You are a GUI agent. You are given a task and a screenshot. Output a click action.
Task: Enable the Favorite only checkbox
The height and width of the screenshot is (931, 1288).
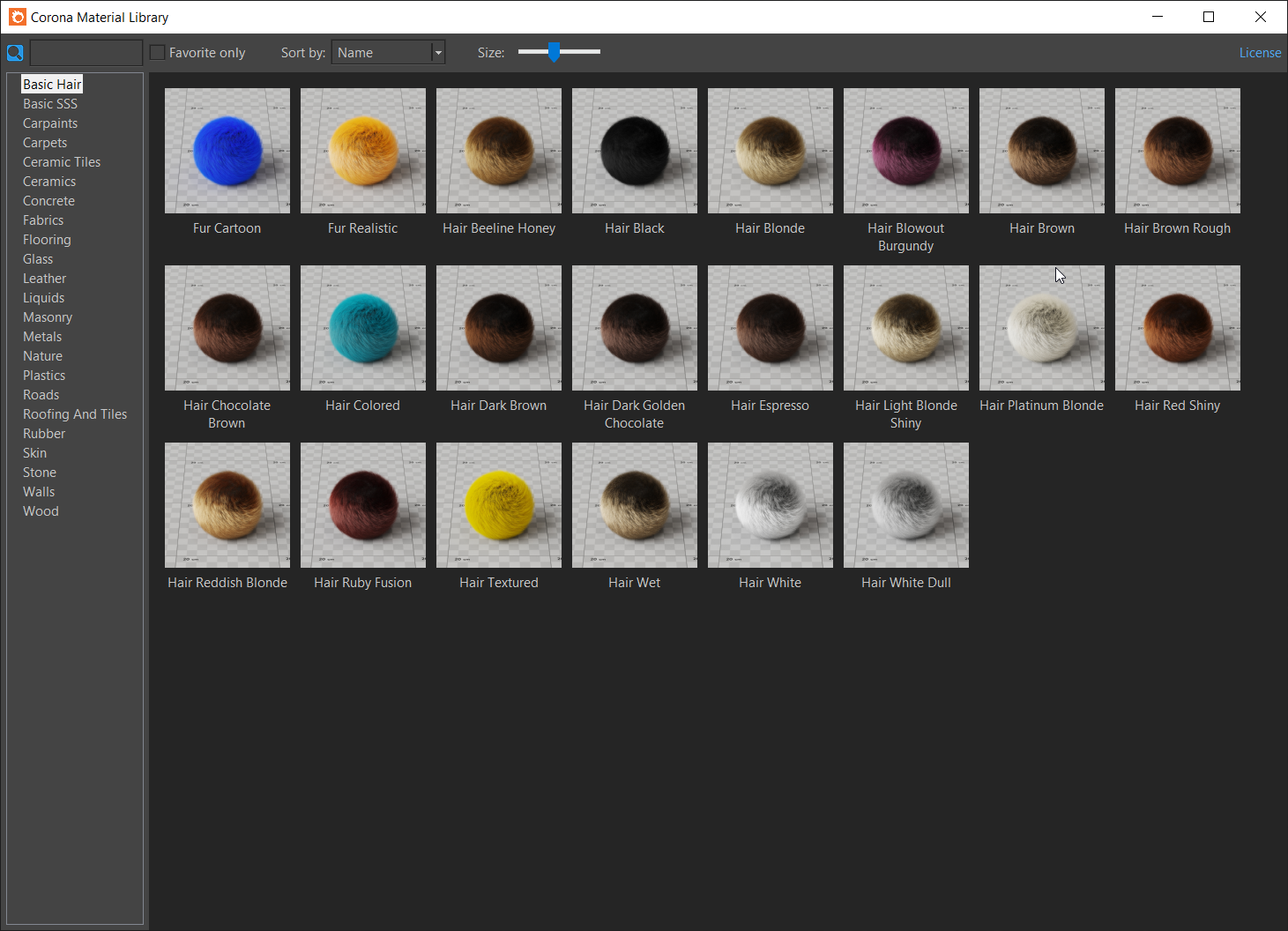(x=158, y=53)
